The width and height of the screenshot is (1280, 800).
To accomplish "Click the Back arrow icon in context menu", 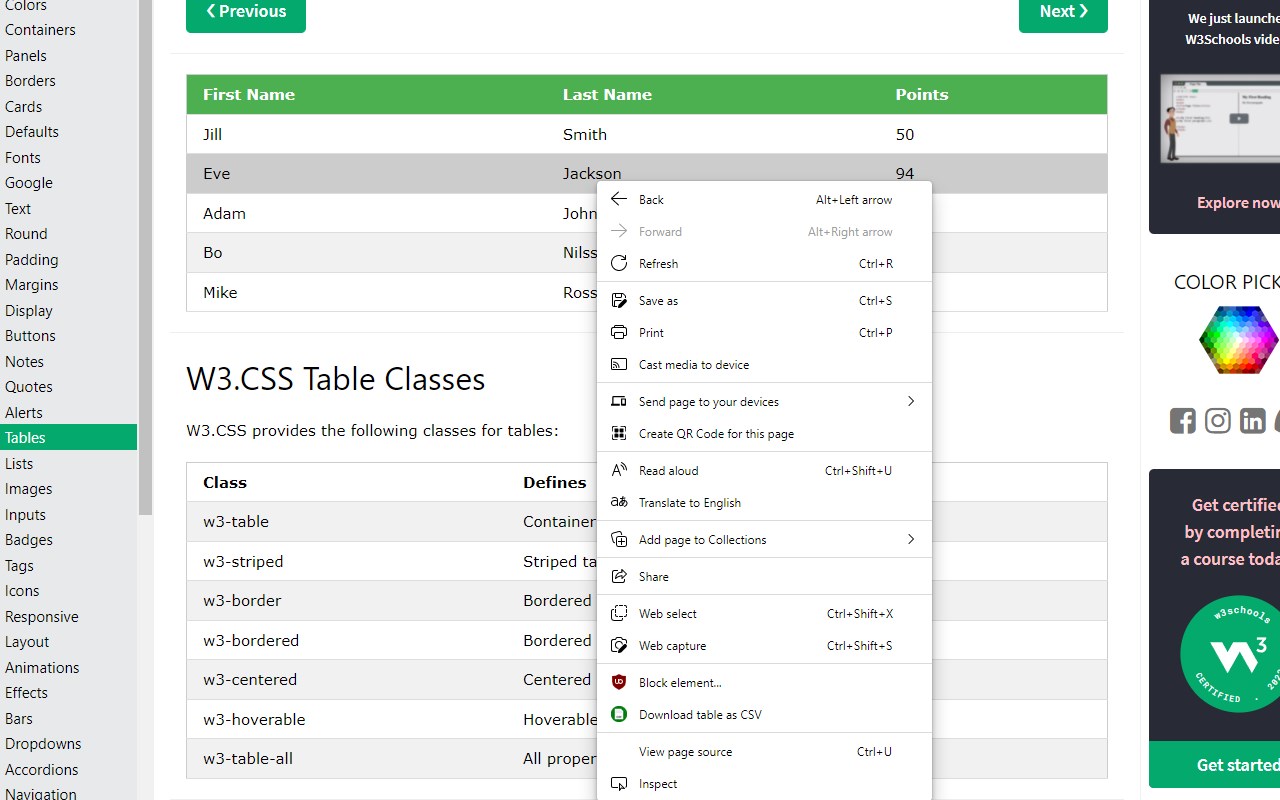I will pyautogui.click(x=619, y=199).
